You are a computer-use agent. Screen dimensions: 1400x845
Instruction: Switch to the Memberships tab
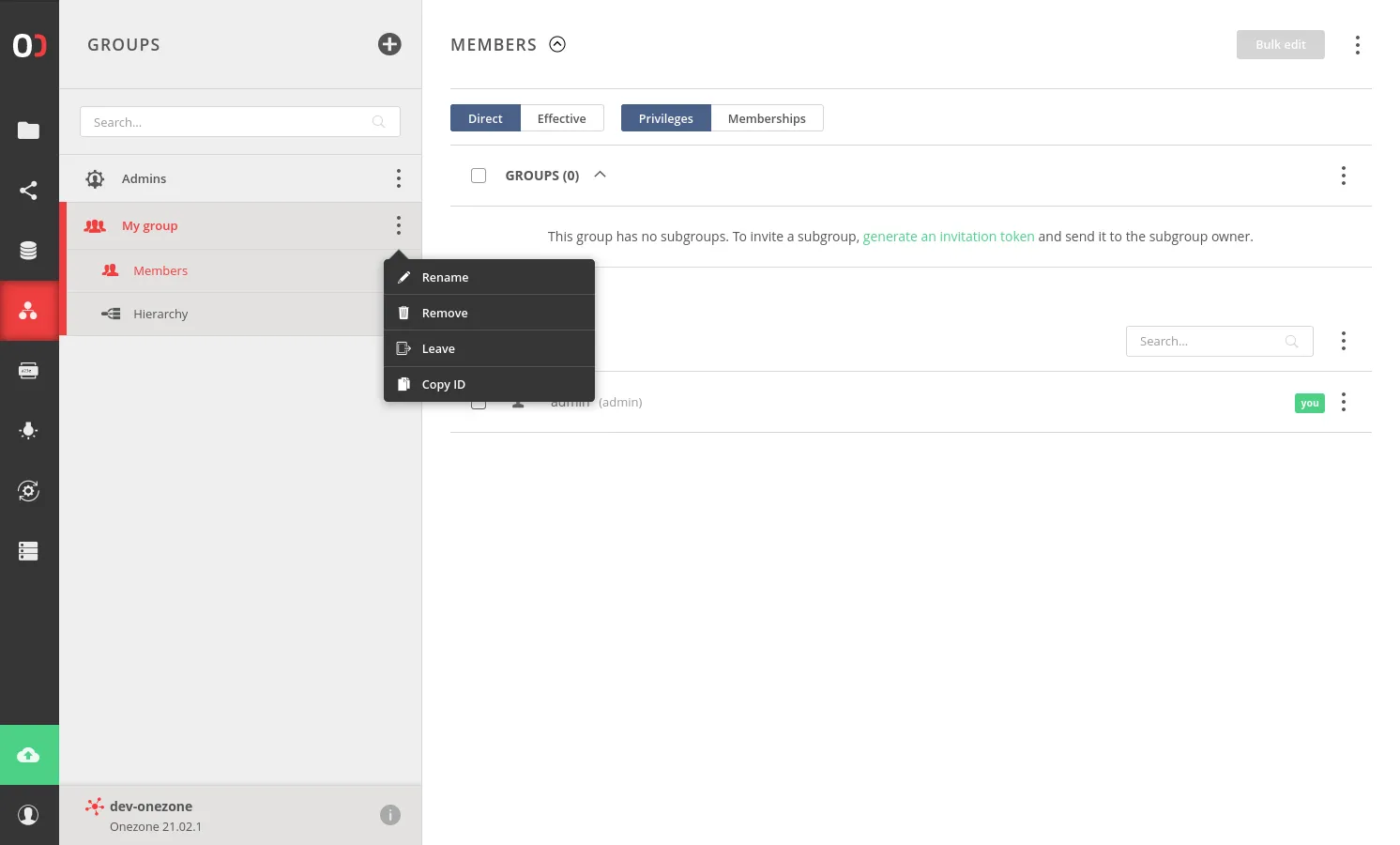coord(767,117)
